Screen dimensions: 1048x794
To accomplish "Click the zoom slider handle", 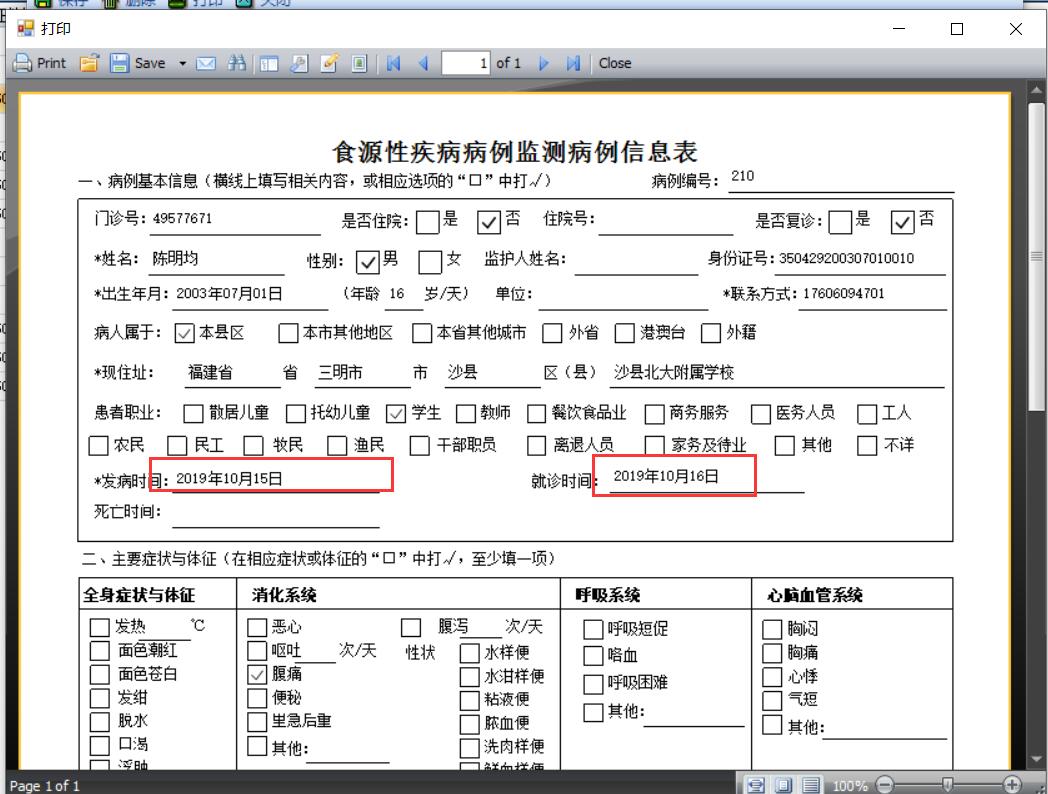I will [x=947, y=785].
